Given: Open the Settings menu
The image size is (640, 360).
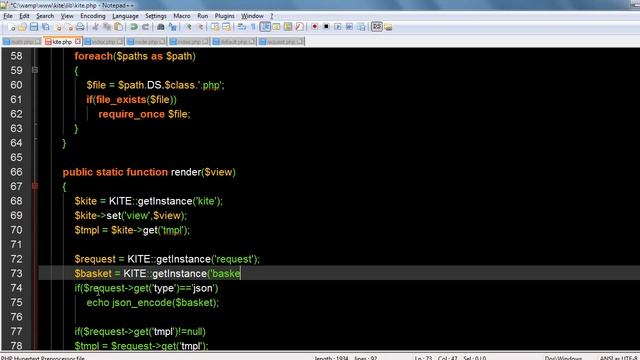Looking at the screenshot, I should 156,16.
